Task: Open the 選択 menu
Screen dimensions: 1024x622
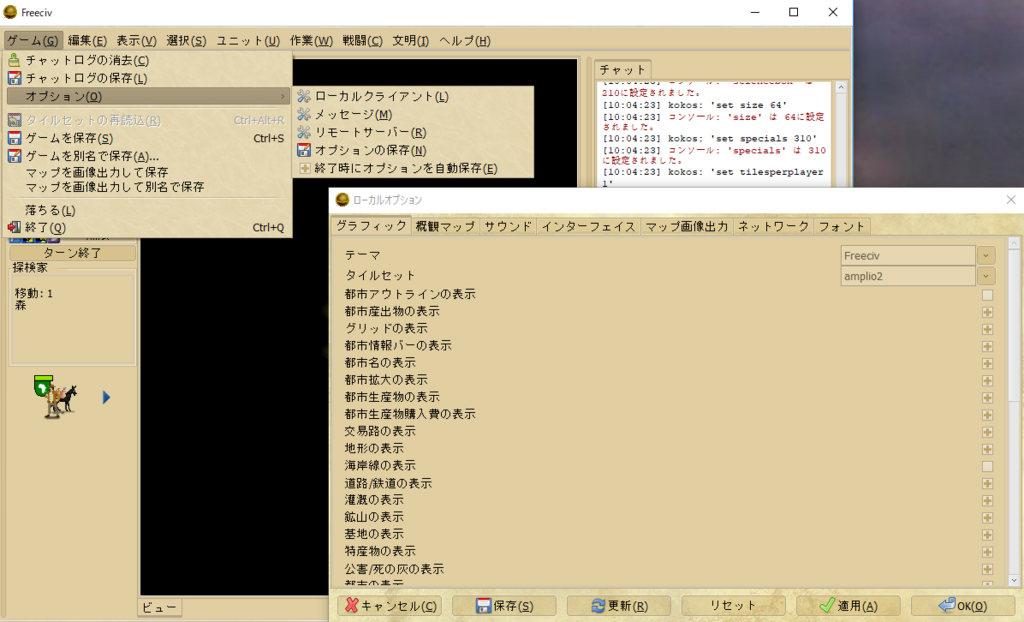Action: click(186, 41)
